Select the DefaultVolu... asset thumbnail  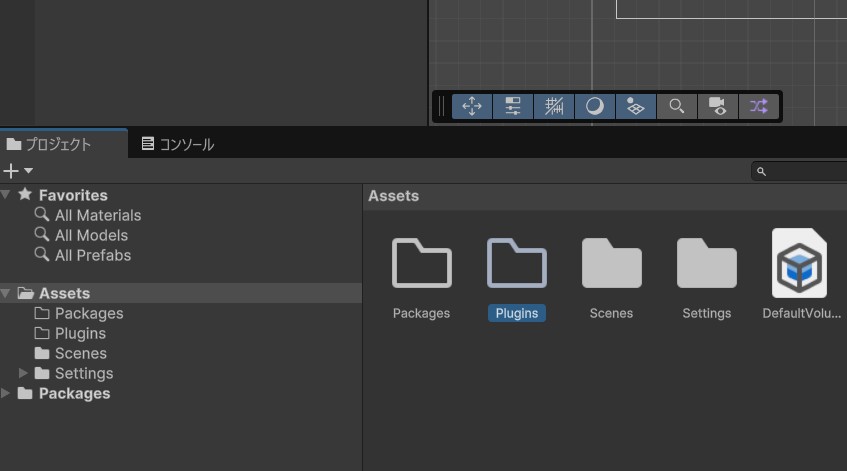799,263
